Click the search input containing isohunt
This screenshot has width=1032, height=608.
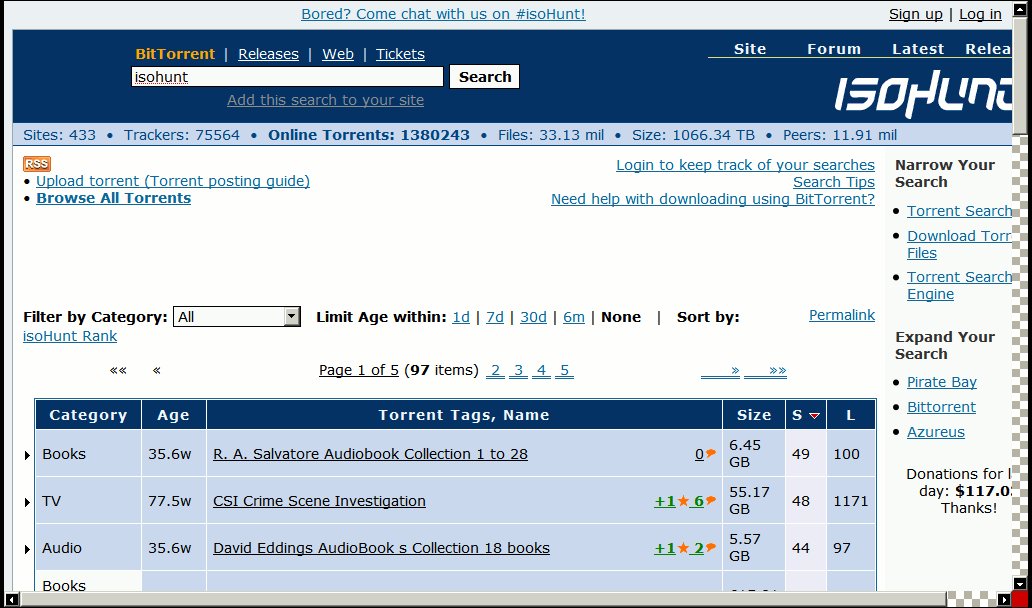click(287, 77)
